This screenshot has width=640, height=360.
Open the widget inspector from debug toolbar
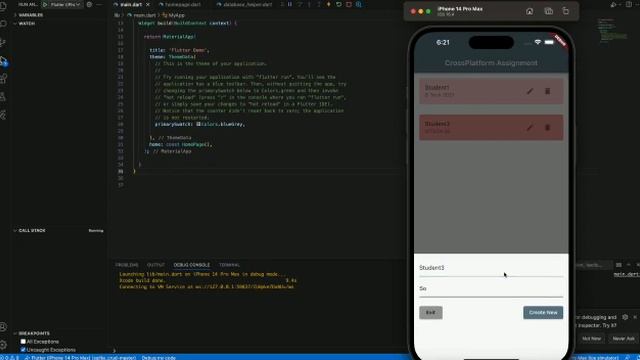(359, 4)
